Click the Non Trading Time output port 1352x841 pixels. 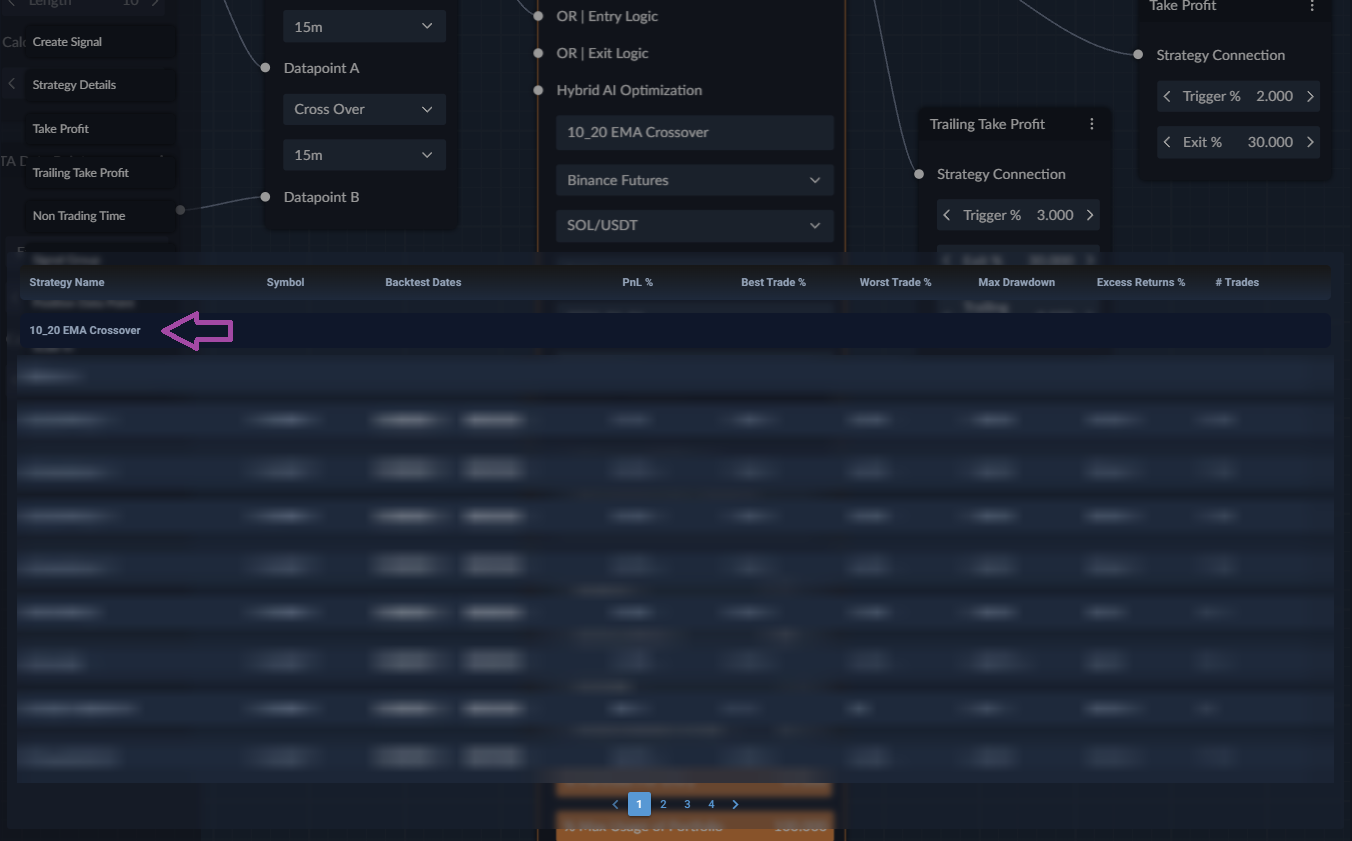tap(180, 210)
